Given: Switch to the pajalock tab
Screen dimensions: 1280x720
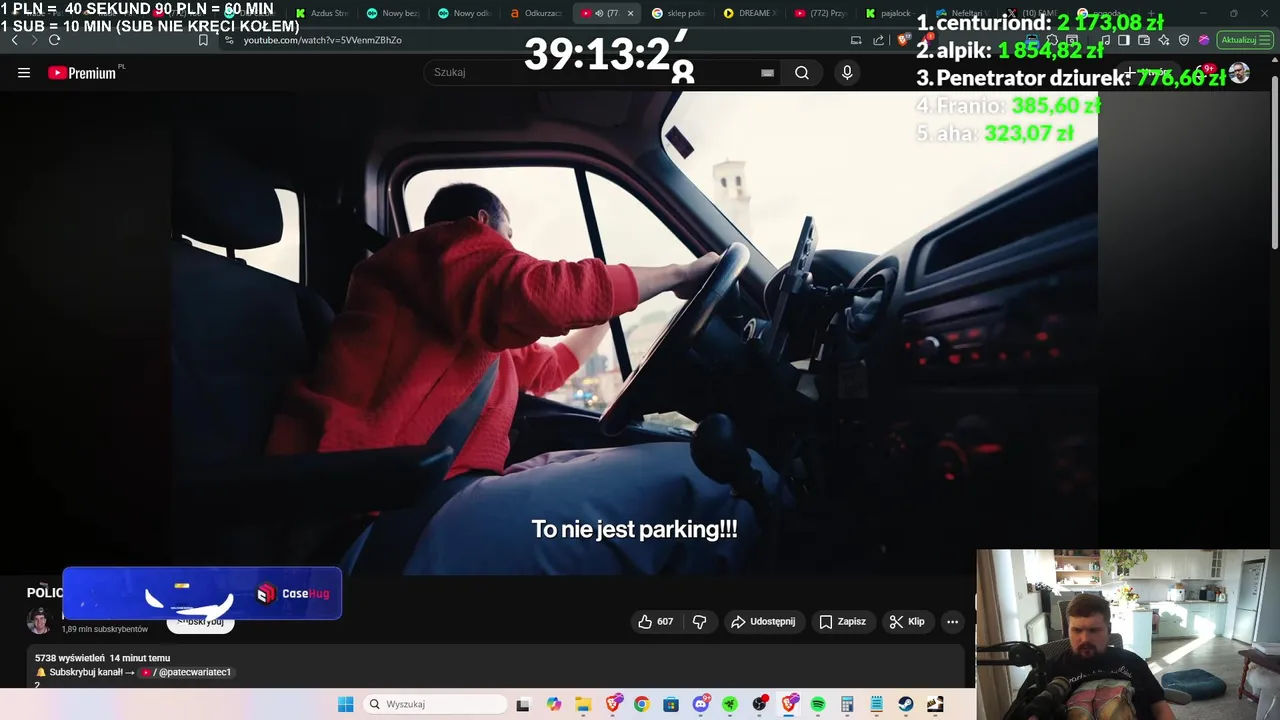Looking at the screenshot, I should click(x=892, y=13).
